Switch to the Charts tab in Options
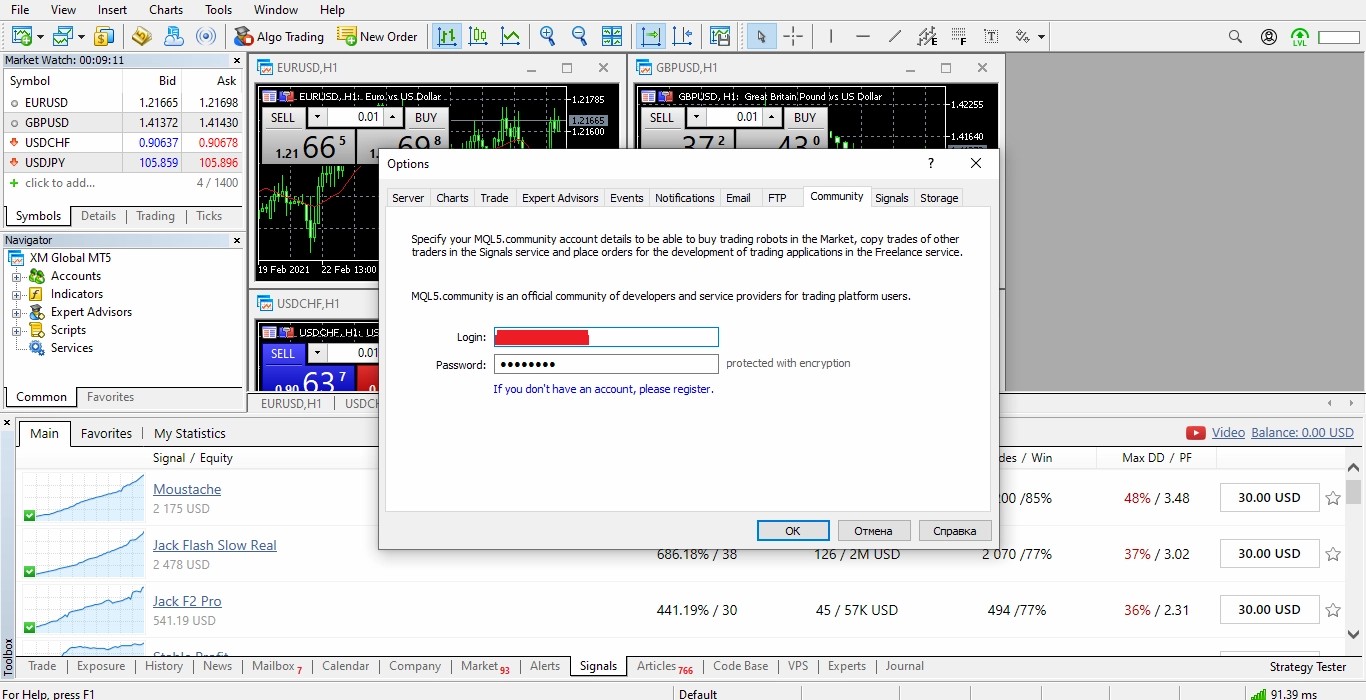The image size is (1366, 700). point(452,198)
